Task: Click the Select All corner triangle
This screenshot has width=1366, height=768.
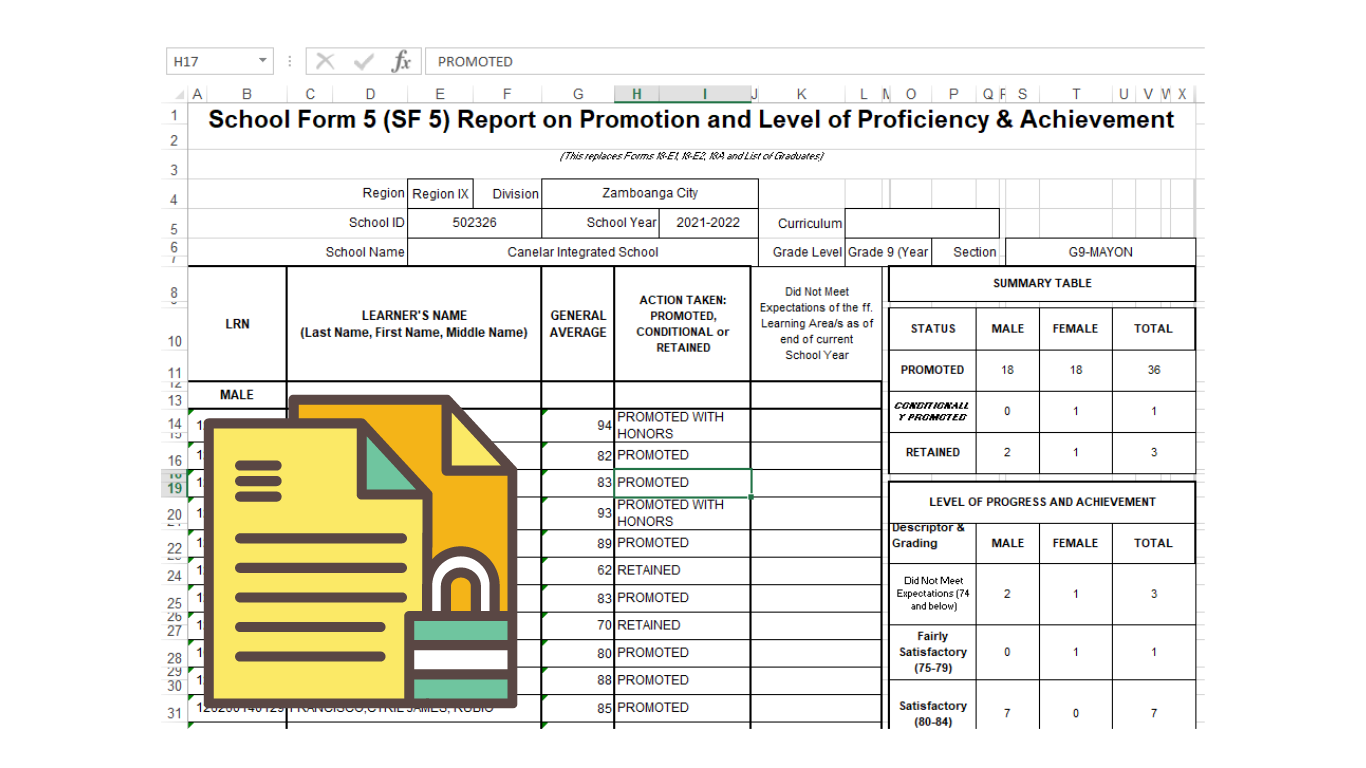Action: (178, 95)
